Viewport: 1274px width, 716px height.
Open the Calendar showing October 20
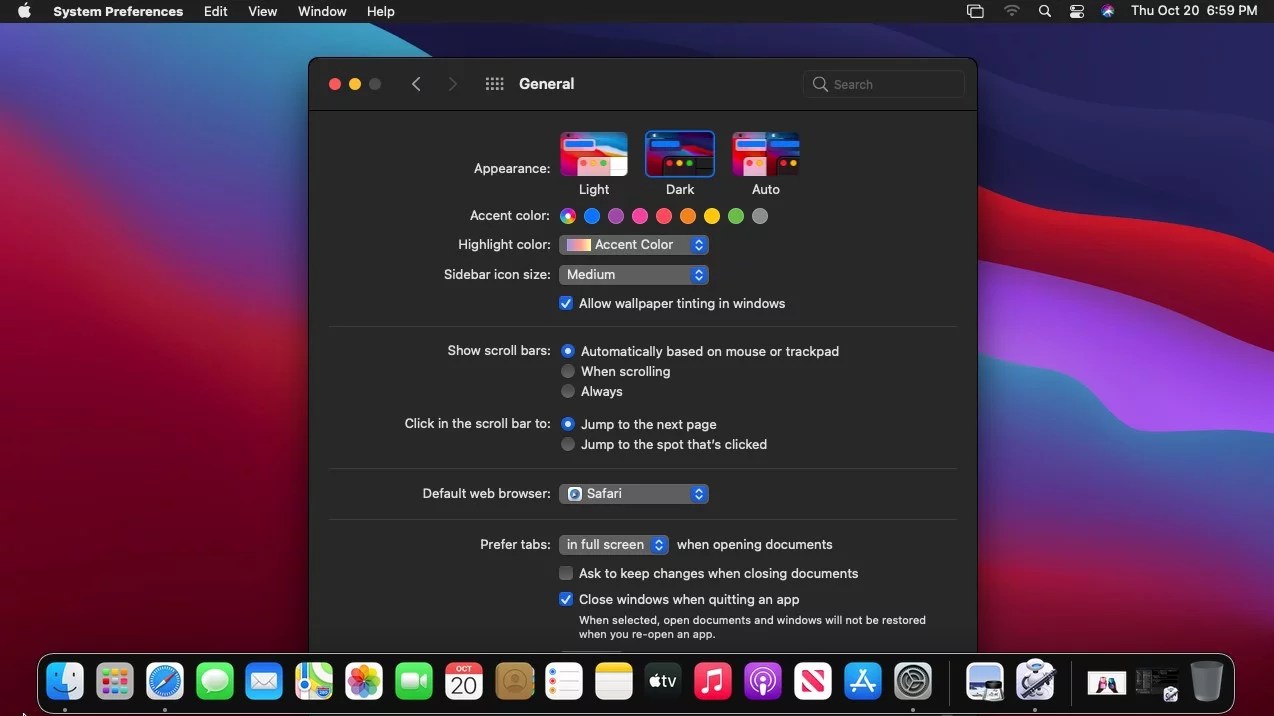pyautogui.click(x=463, y=681)
